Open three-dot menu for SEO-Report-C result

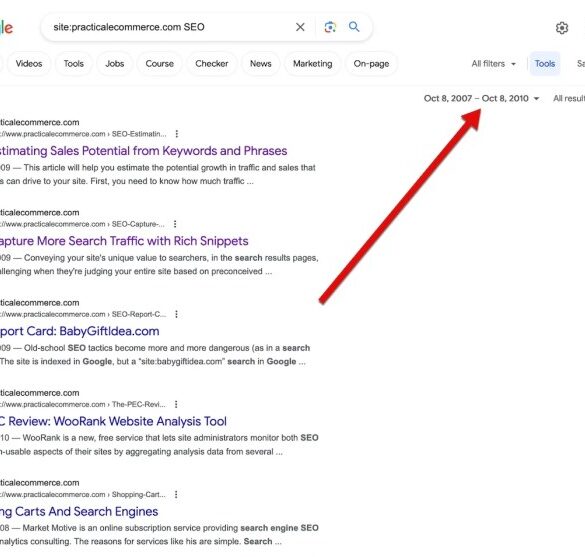(176, 314)
